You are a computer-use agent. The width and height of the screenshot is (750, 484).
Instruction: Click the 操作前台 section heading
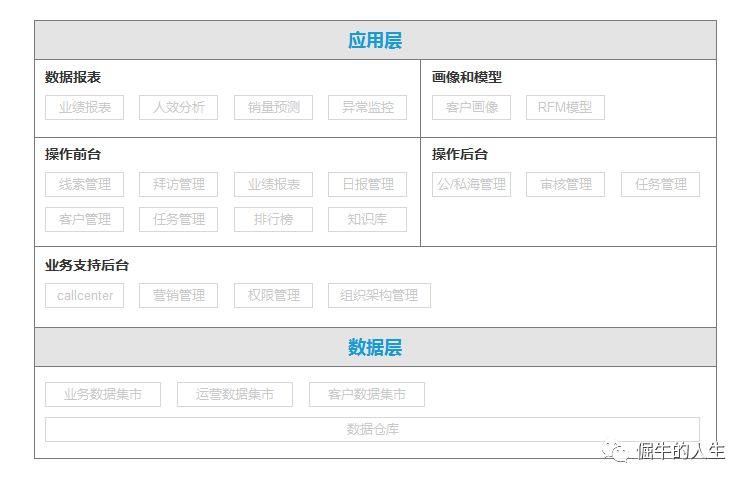point(73,154)
